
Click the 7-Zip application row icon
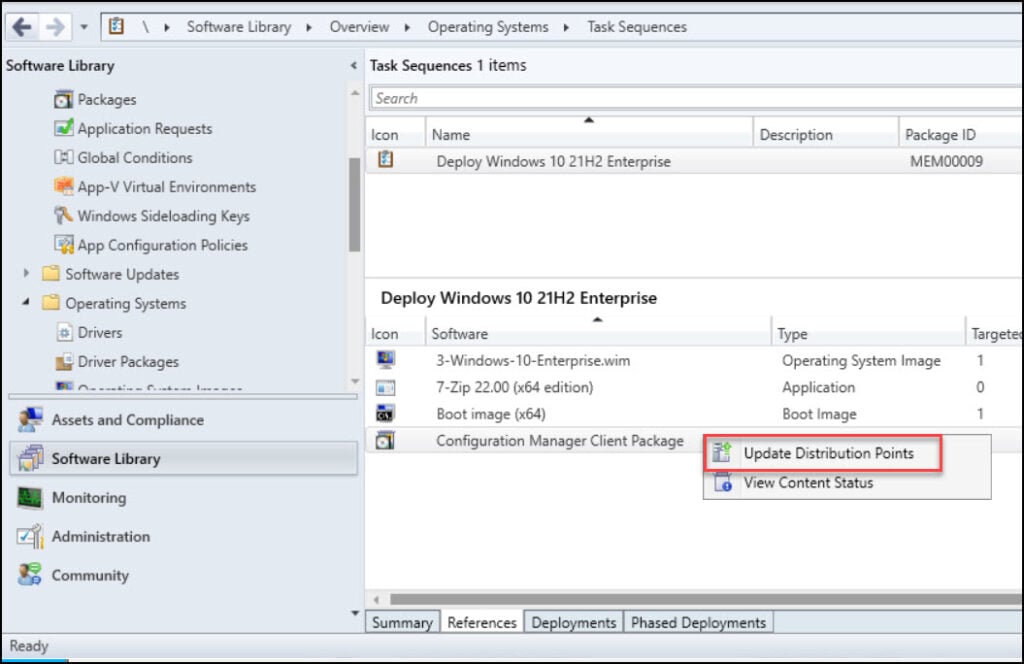[x=385, y=387]
